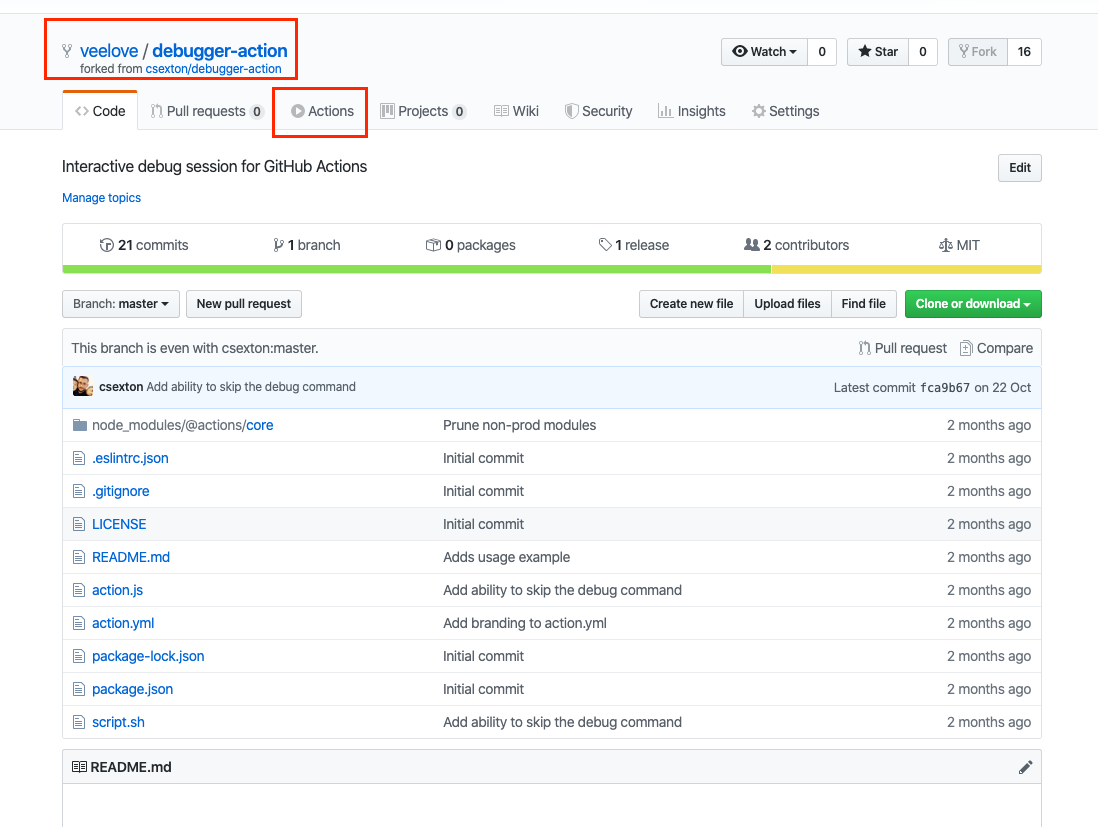
Task: Click the file icon beside script.sh
Action: pos(79,722)
